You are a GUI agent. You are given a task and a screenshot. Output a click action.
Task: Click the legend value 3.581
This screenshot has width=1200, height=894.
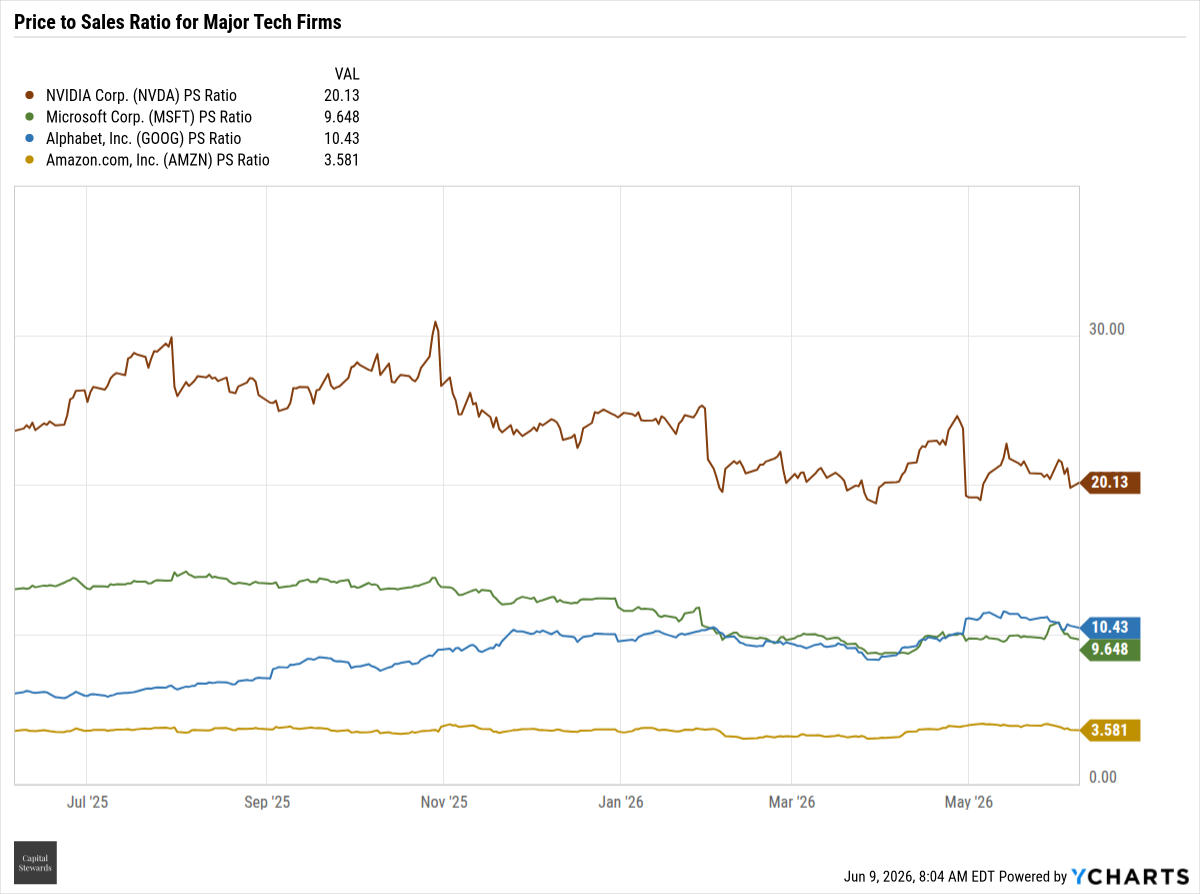[x=341, y=160]
